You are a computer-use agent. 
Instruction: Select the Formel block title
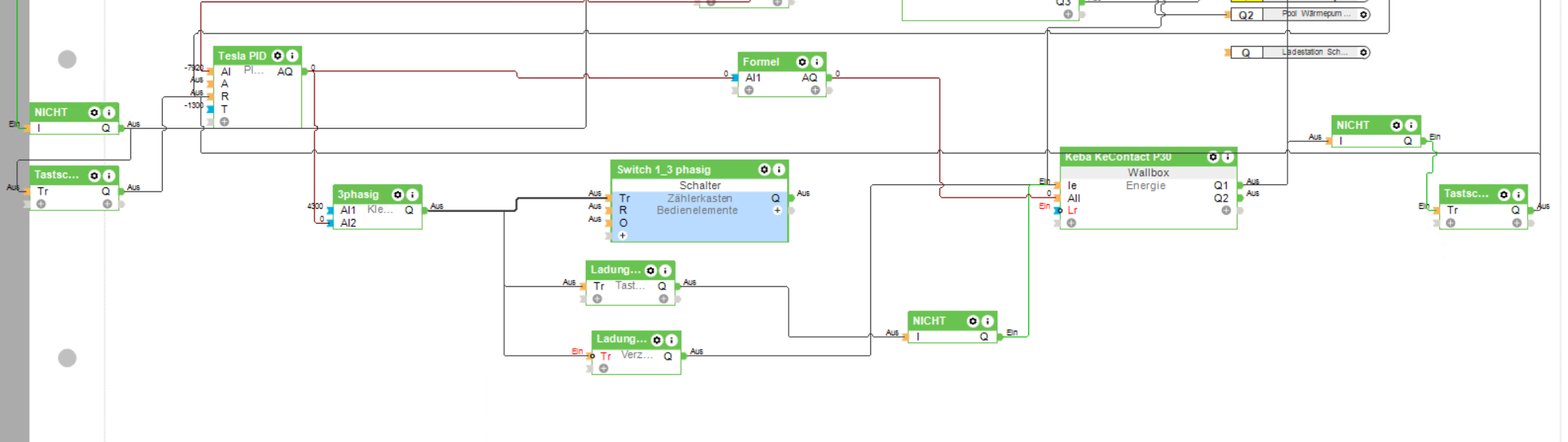click(x=760, y=62)
